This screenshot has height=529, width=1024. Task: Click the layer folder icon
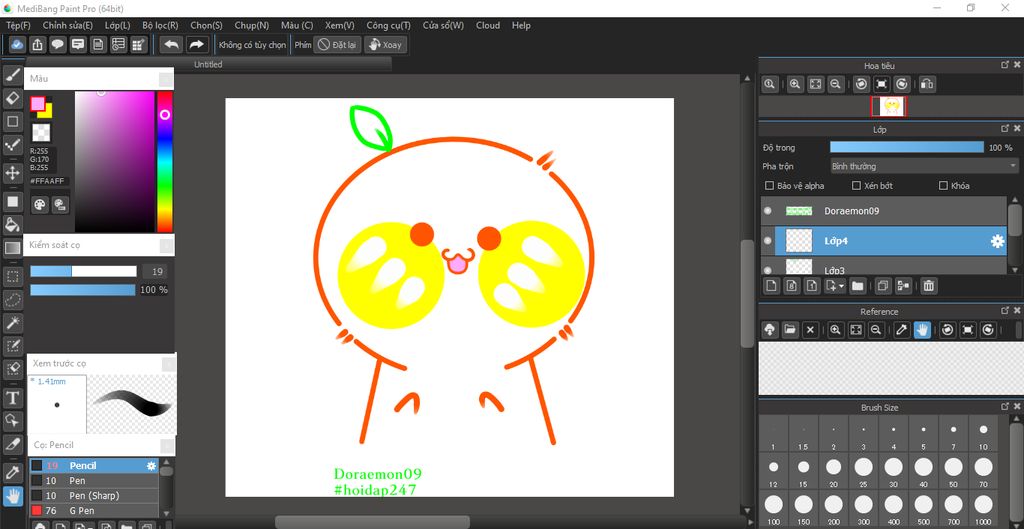pos(857,286)
